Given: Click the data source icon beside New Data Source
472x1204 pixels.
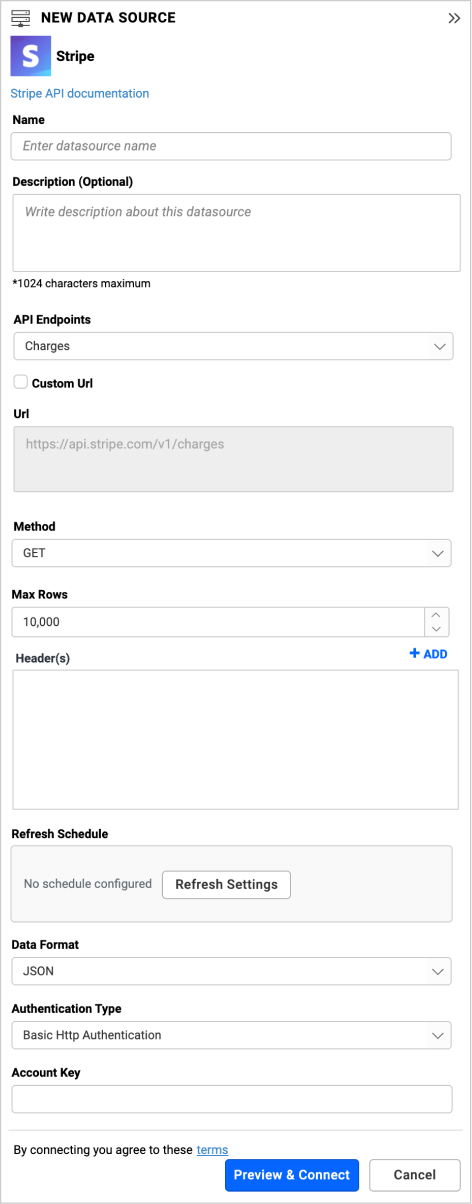Looking at the screenshot, I should tap(20, 18).
